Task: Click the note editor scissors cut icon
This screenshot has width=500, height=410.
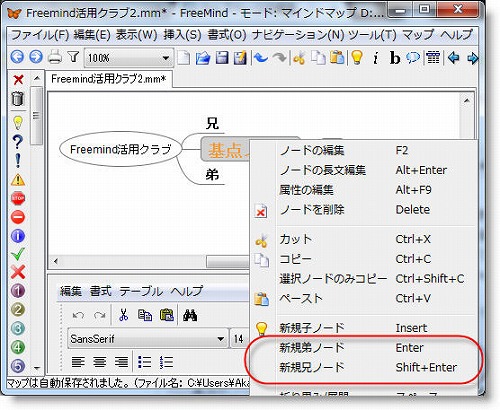Action: (124, 315)
